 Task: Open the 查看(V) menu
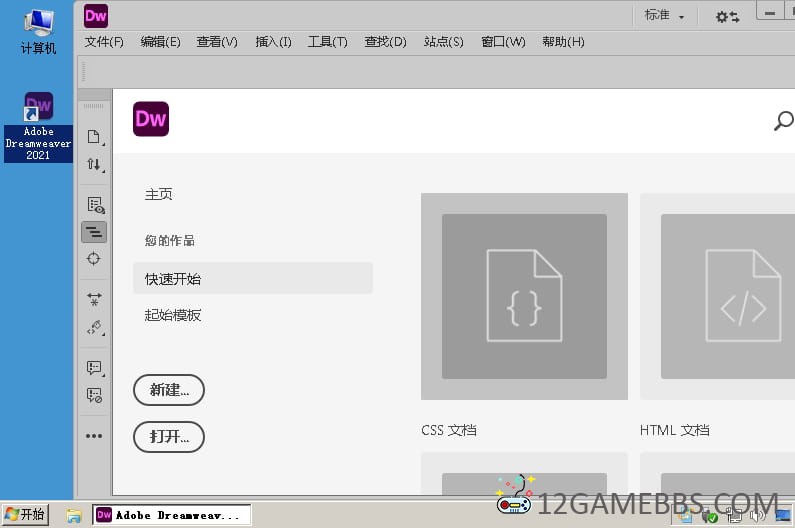point(217,42)
